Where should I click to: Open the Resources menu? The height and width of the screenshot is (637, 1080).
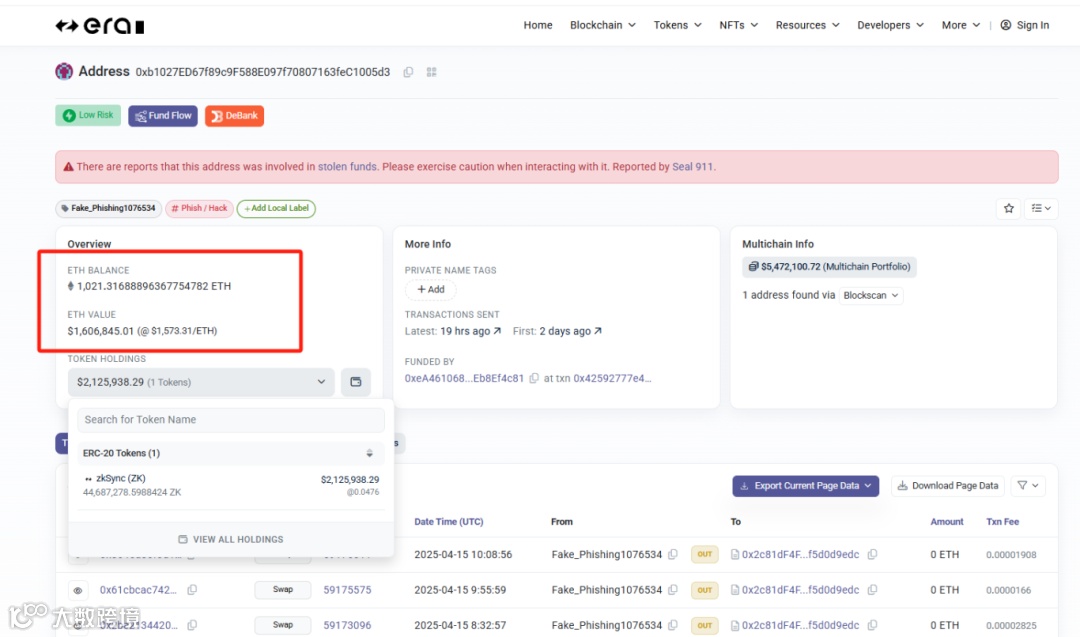coord(807,25)
